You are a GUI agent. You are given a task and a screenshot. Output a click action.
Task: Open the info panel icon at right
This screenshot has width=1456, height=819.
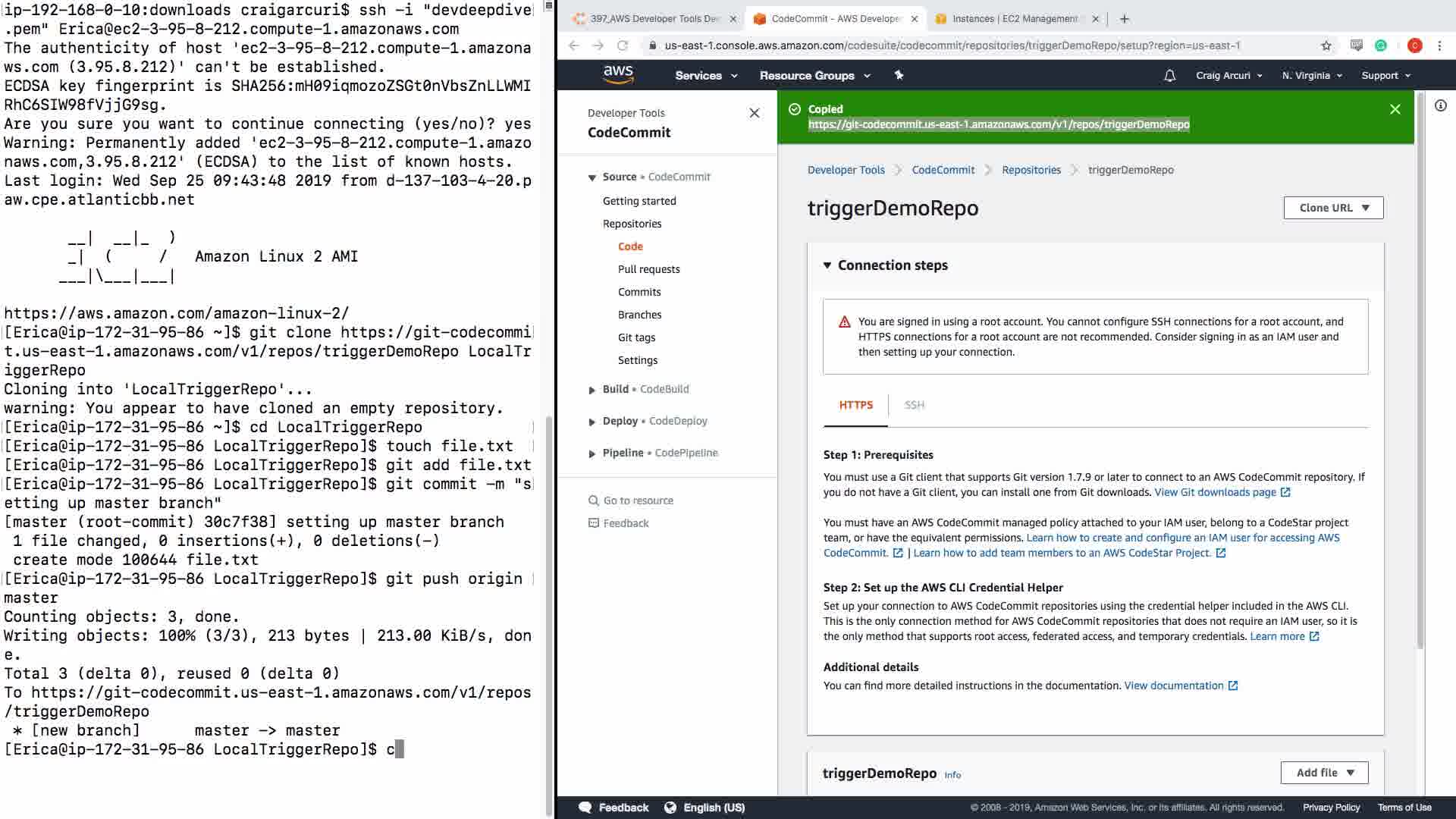(1440, 105)
